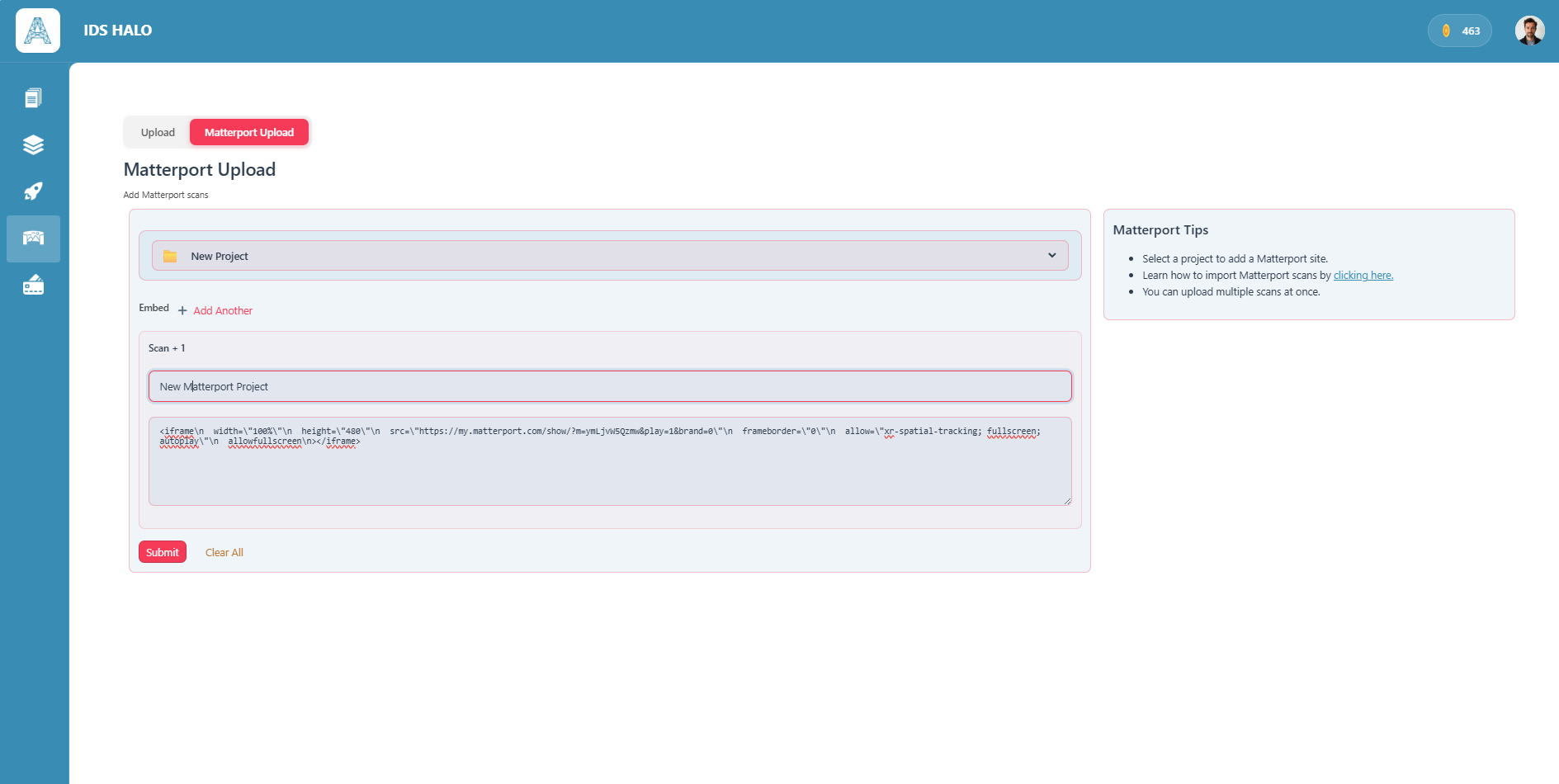Click the Matterport Tips heading
This screenshot has height=784, width=1559.
click(1160, 230)
